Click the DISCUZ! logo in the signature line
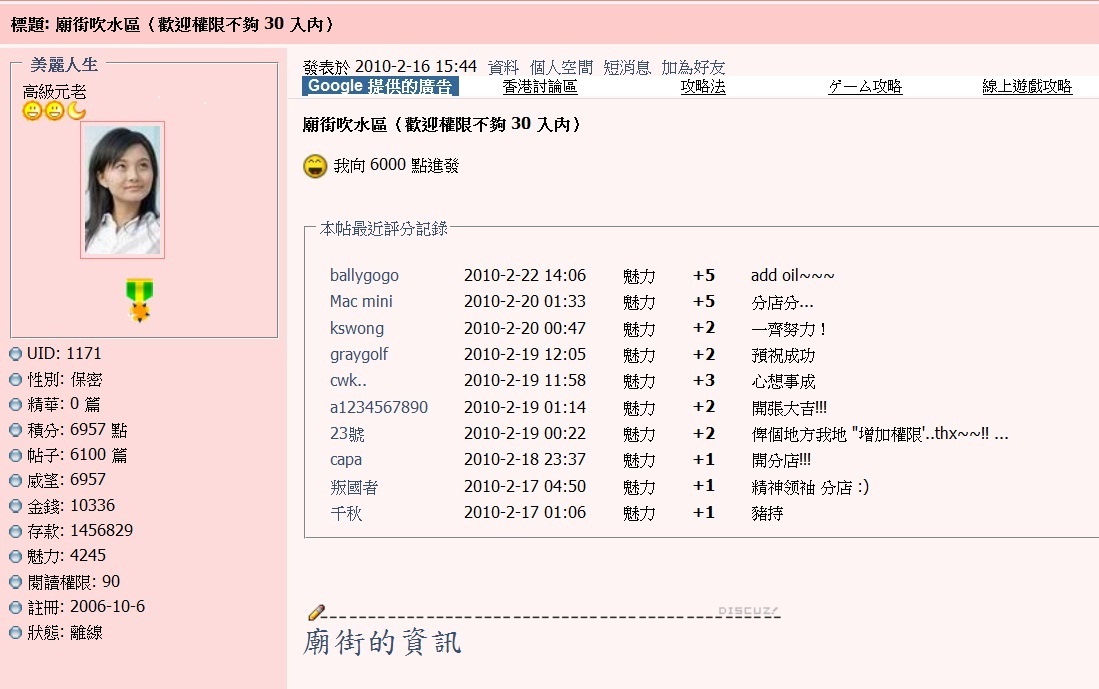 click(746, 609)
